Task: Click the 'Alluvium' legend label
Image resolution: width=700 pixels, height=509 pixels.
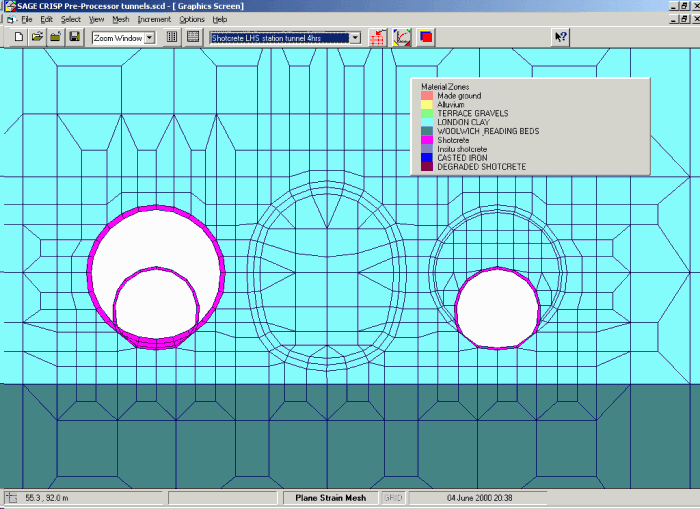Action: click(x=450, y=104)
